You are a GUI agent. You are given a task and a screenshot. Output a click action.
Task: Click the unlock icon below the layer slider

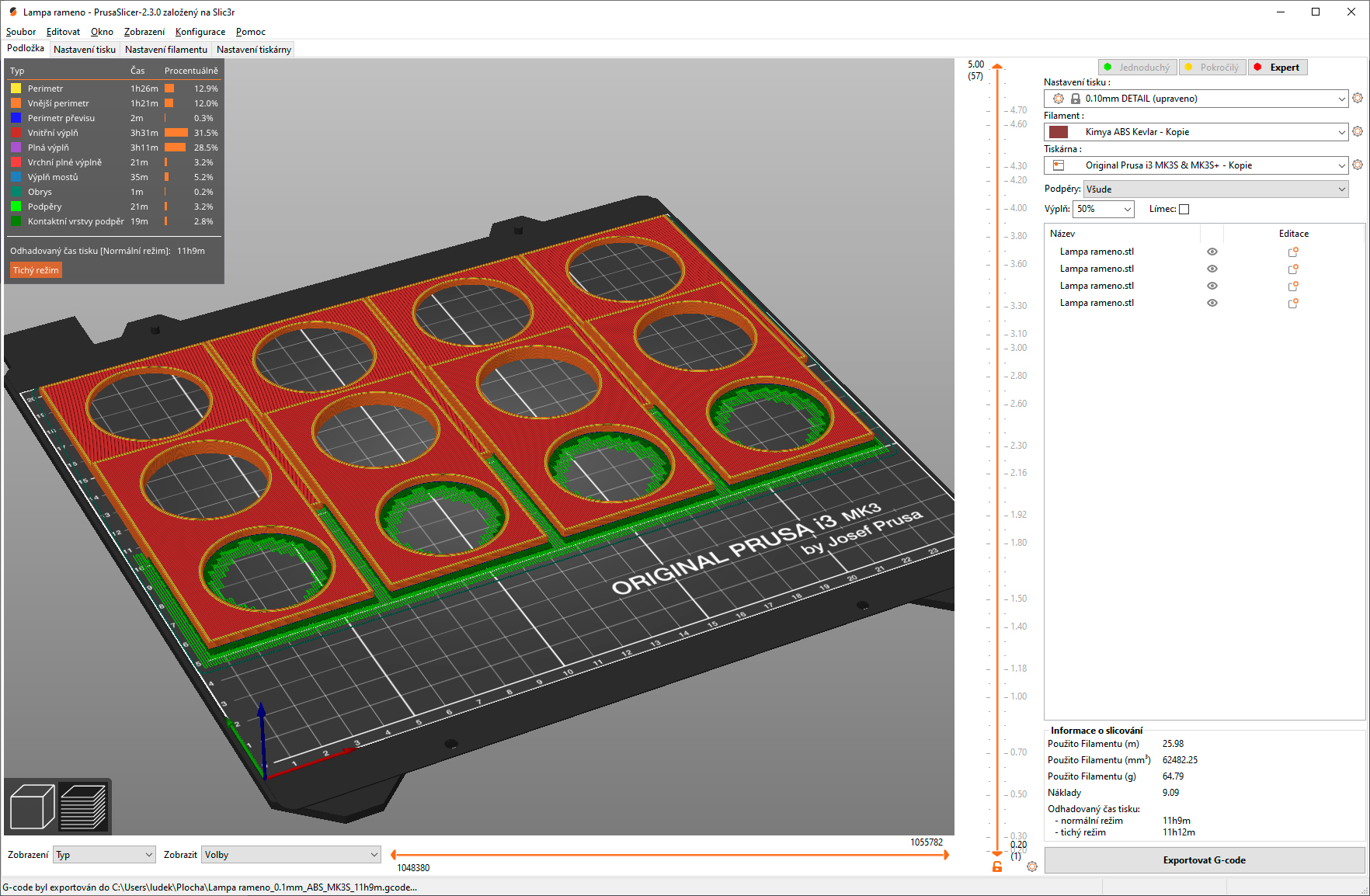[997, 866]
